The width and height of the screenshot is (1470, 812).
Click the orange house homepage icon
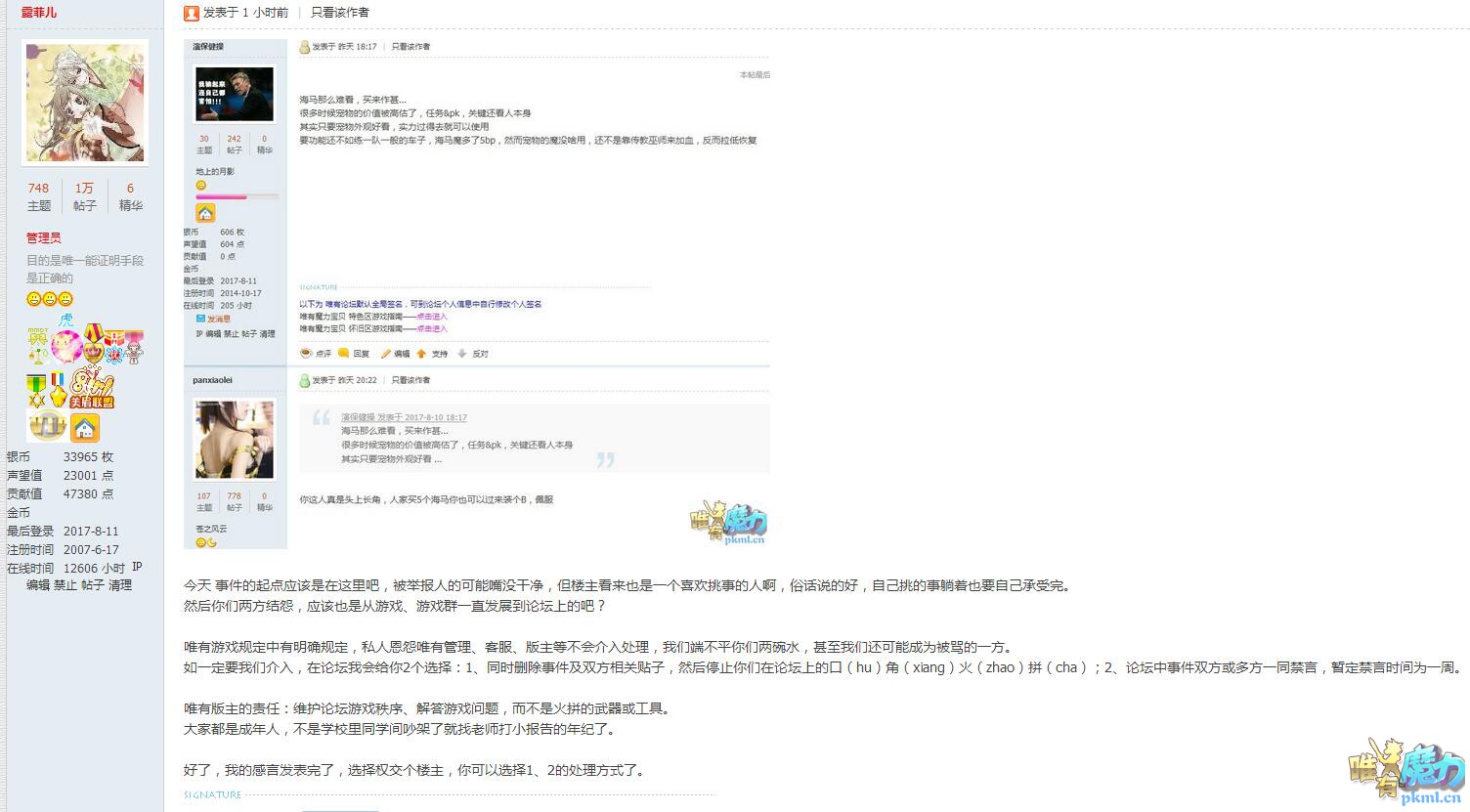point(85,428)
